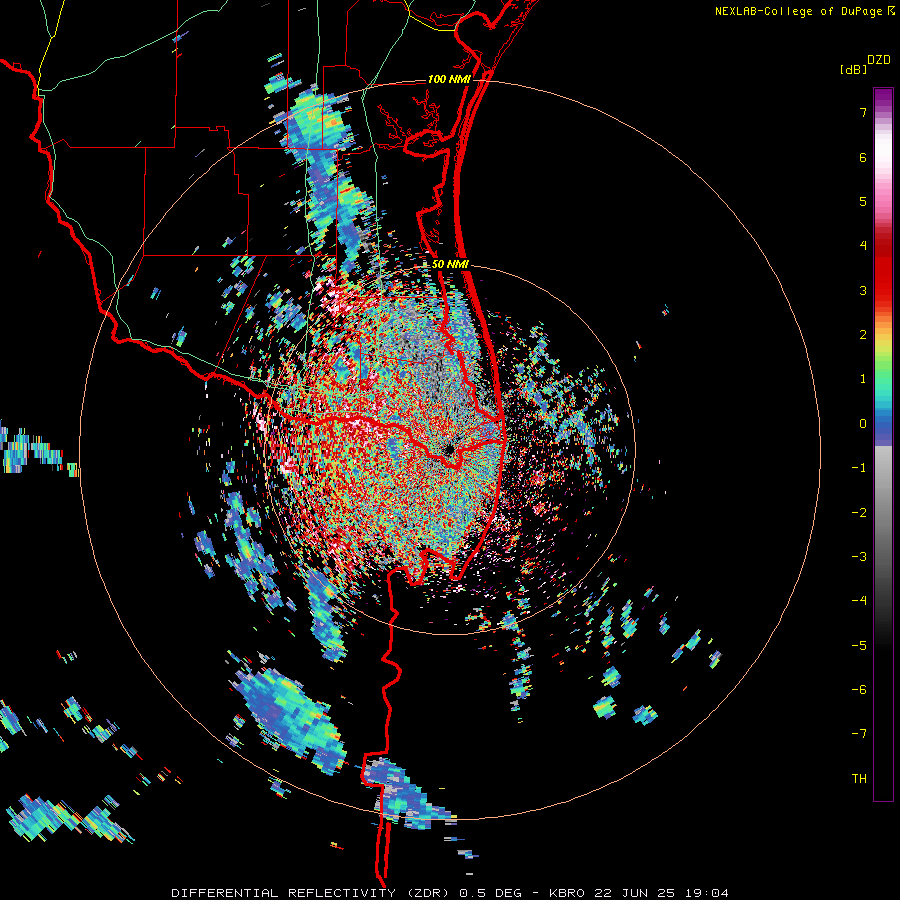Click the TH threshold label on legend
900x900 pixels.
tap(859, 779)
